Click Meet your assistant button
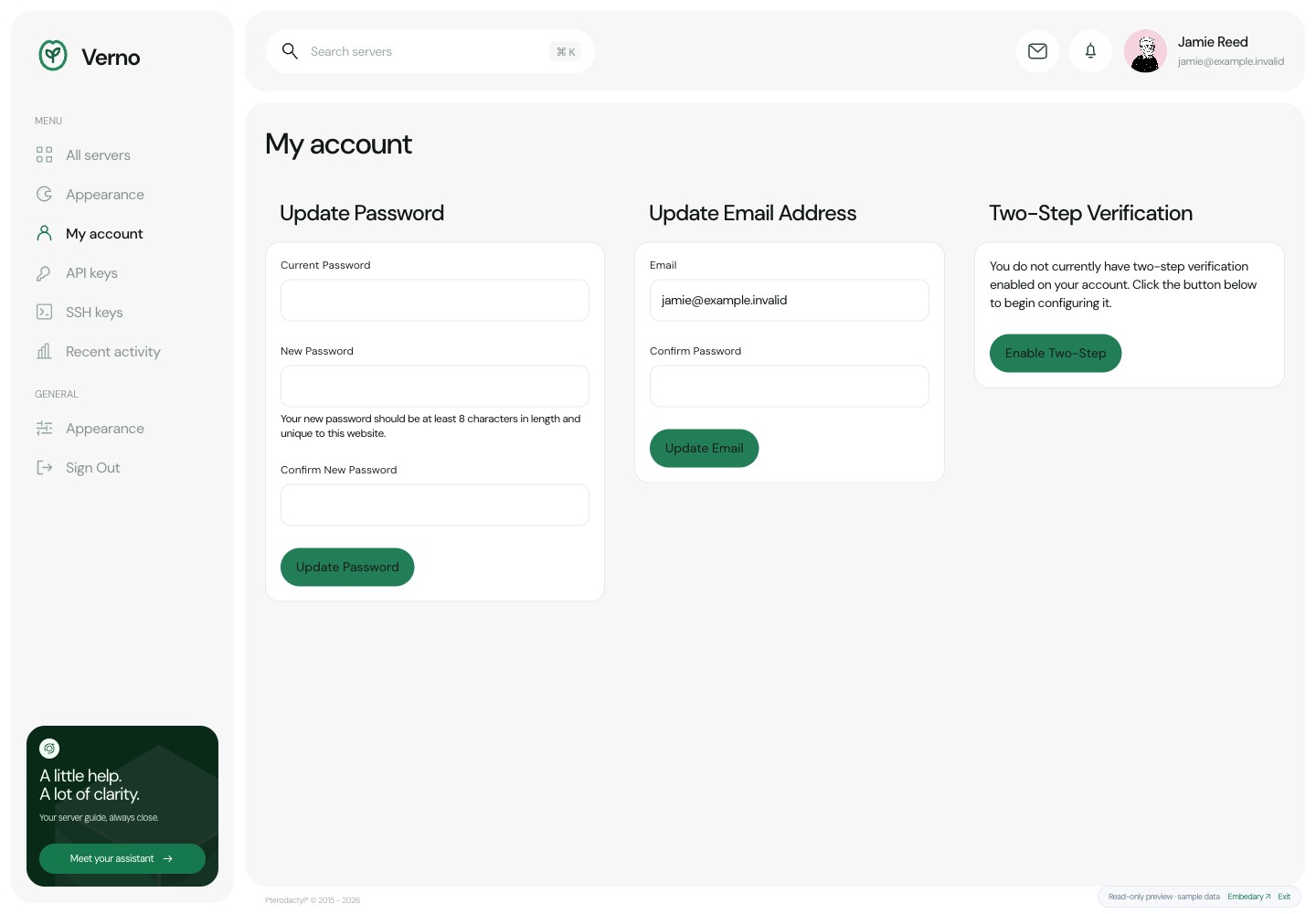Viewport: 1316px width, 914px height. pos(122,858)
